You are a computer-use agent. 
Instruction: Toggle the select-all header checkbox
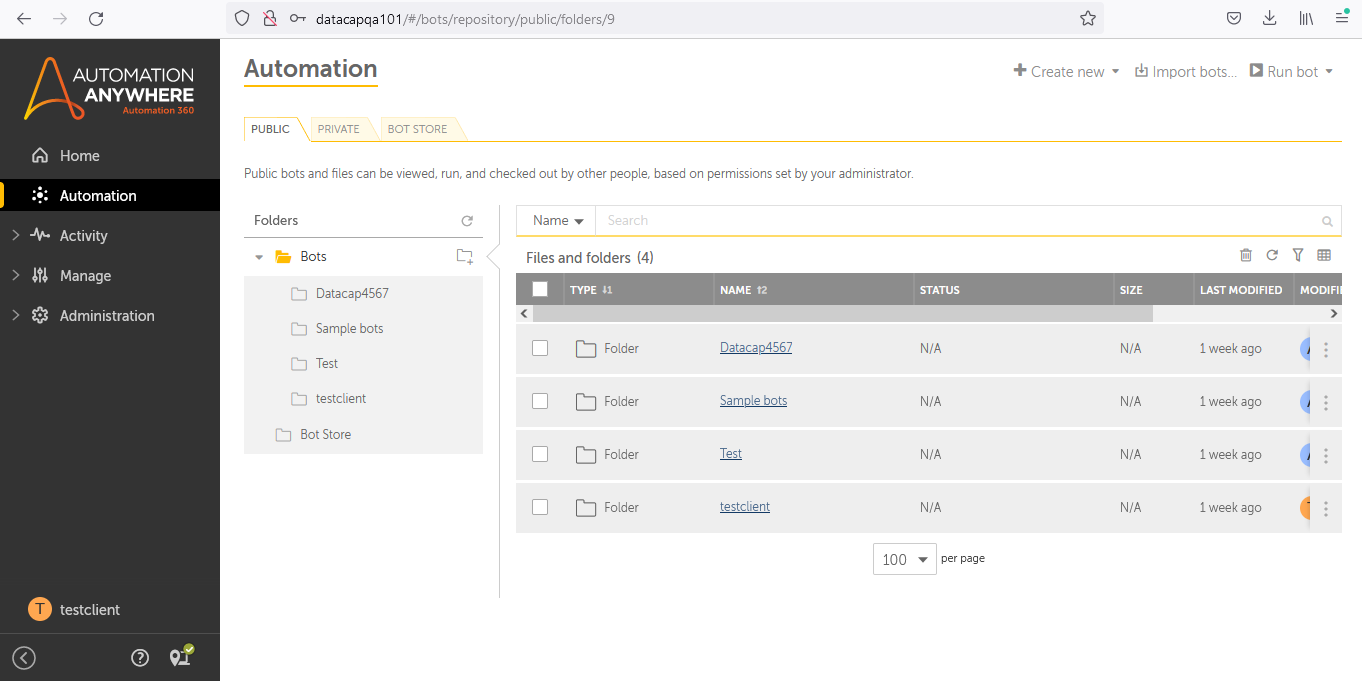[540, 289]
